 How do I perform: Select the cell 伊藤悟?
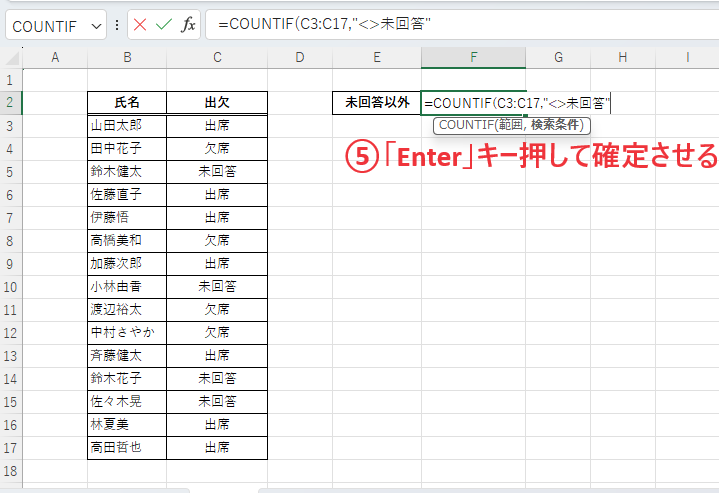(x=127, y=218)
